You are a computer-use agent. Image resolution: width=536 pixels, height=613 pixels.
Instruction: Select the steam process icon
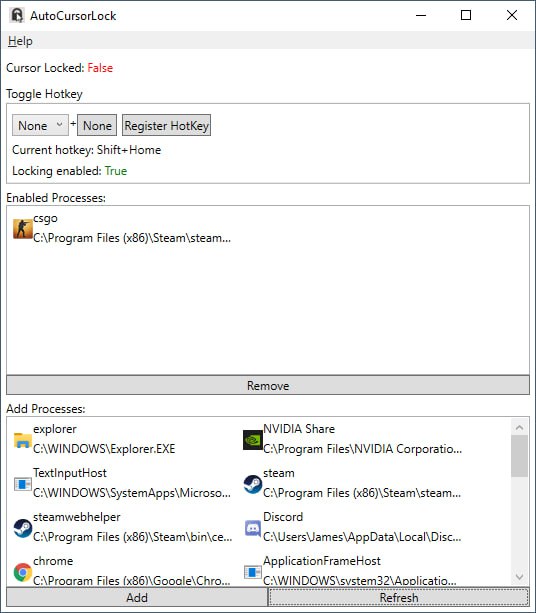253,484
